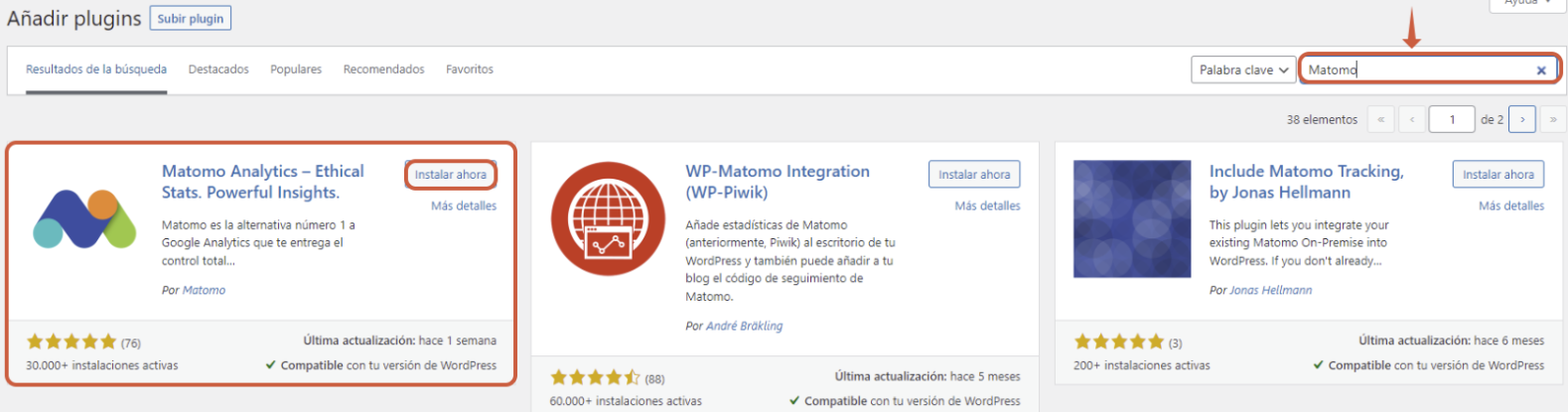Click the 38 elementos count text
The image size is (1568, 412).
point(1322,119)
